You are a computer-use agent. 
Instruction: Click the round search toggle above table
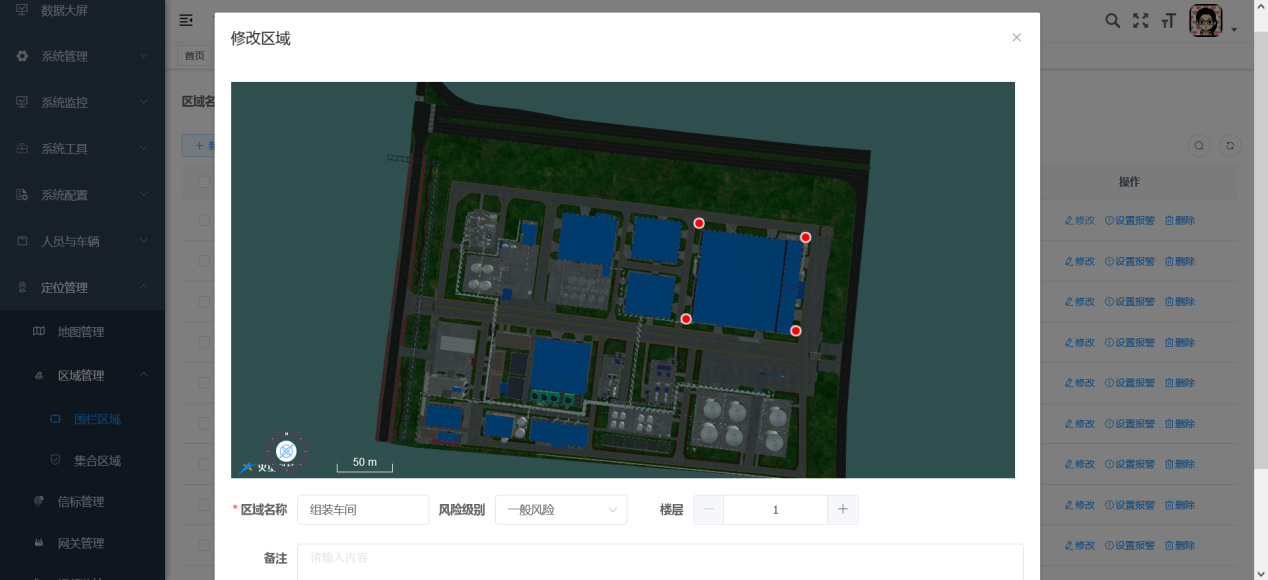pyautogui.click(x=1199, y=145)
